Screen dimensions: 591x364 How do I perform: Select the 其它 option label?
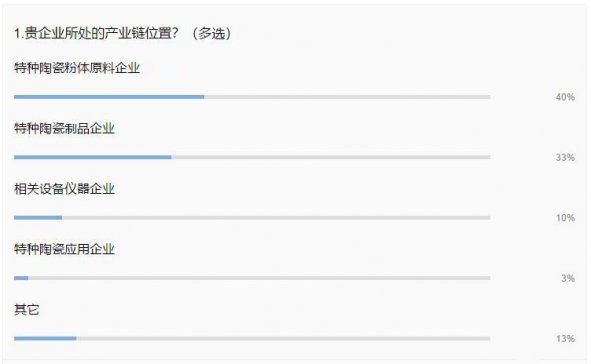26,309
